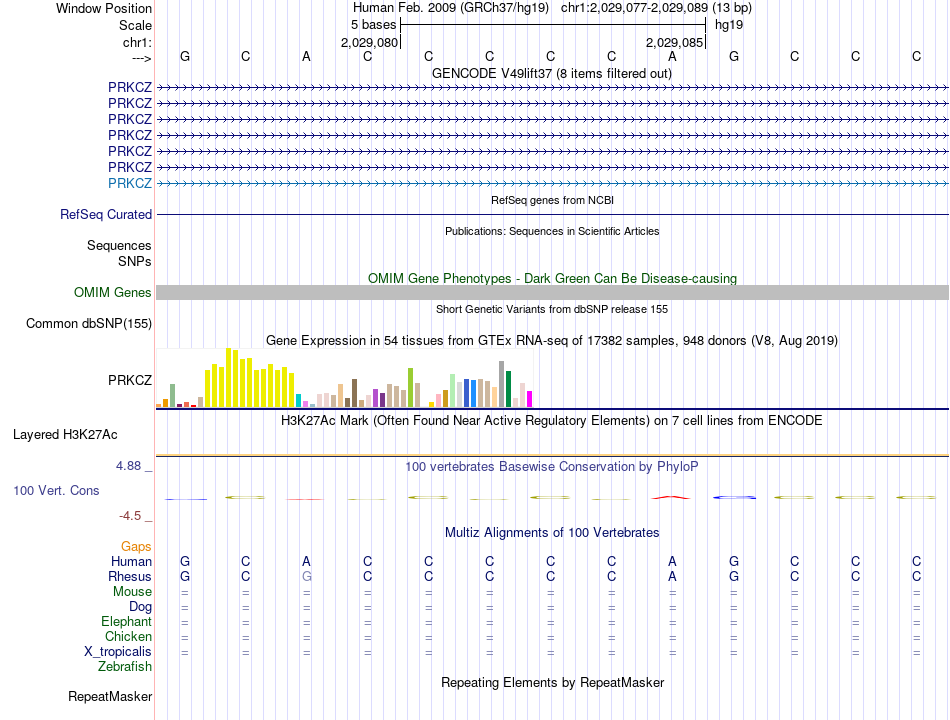Viewport: 950px width, 720px height.
Task: Open the RefSeq Curated track label
Action: tap(106, 215)
